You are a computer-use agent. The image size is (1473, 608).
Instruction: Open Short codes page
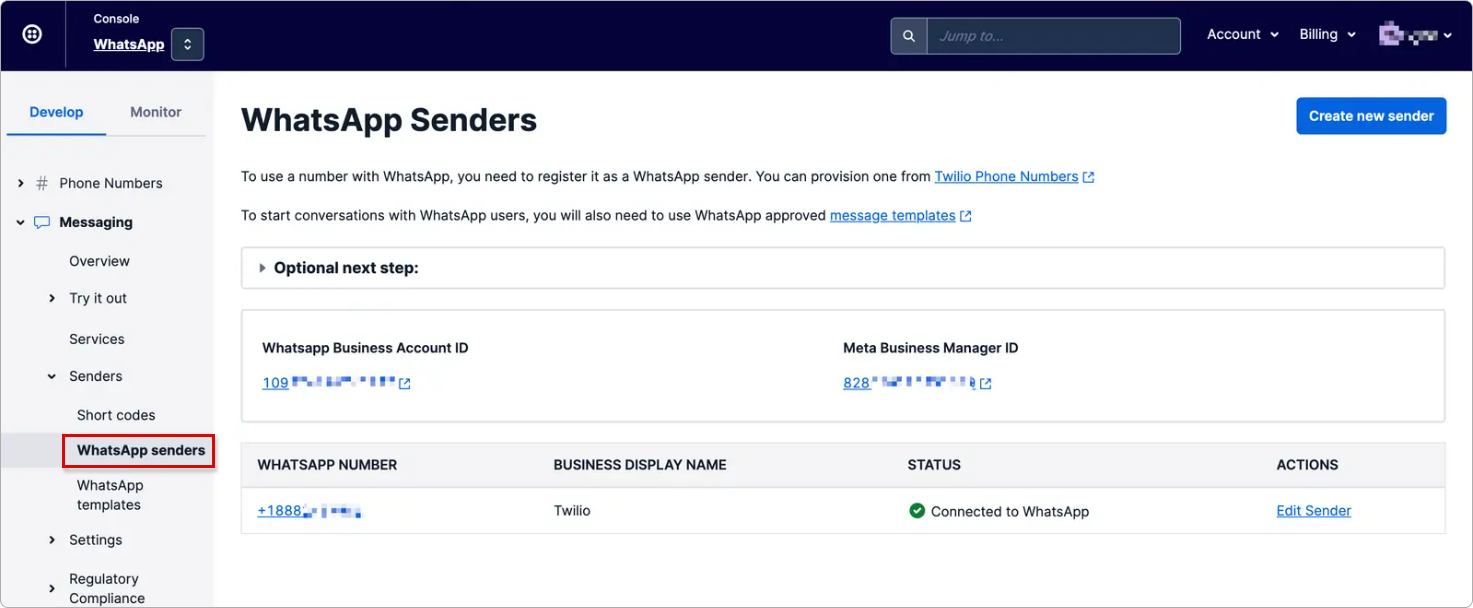click(x=116, y=415)
